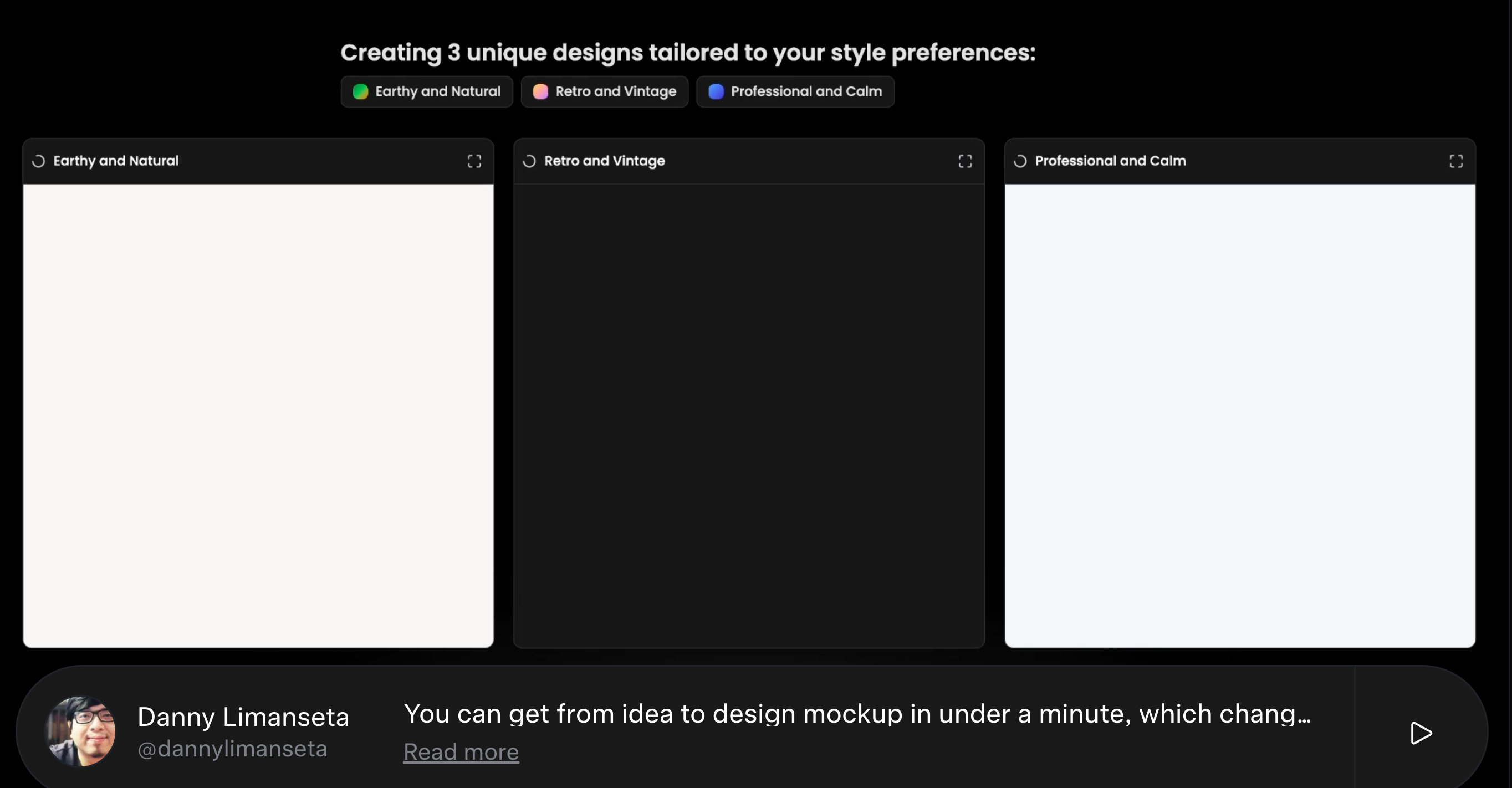Expand the Earthy and Natural design fullscreen
The image size is (1512, 788).
tap(474, 161)
